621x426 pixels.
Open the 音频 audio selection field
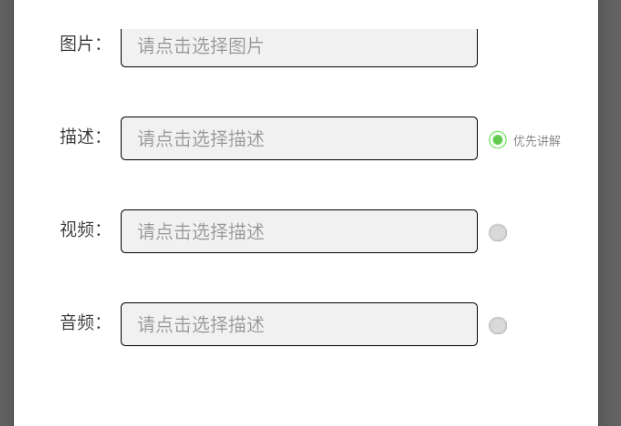point(298,325)
